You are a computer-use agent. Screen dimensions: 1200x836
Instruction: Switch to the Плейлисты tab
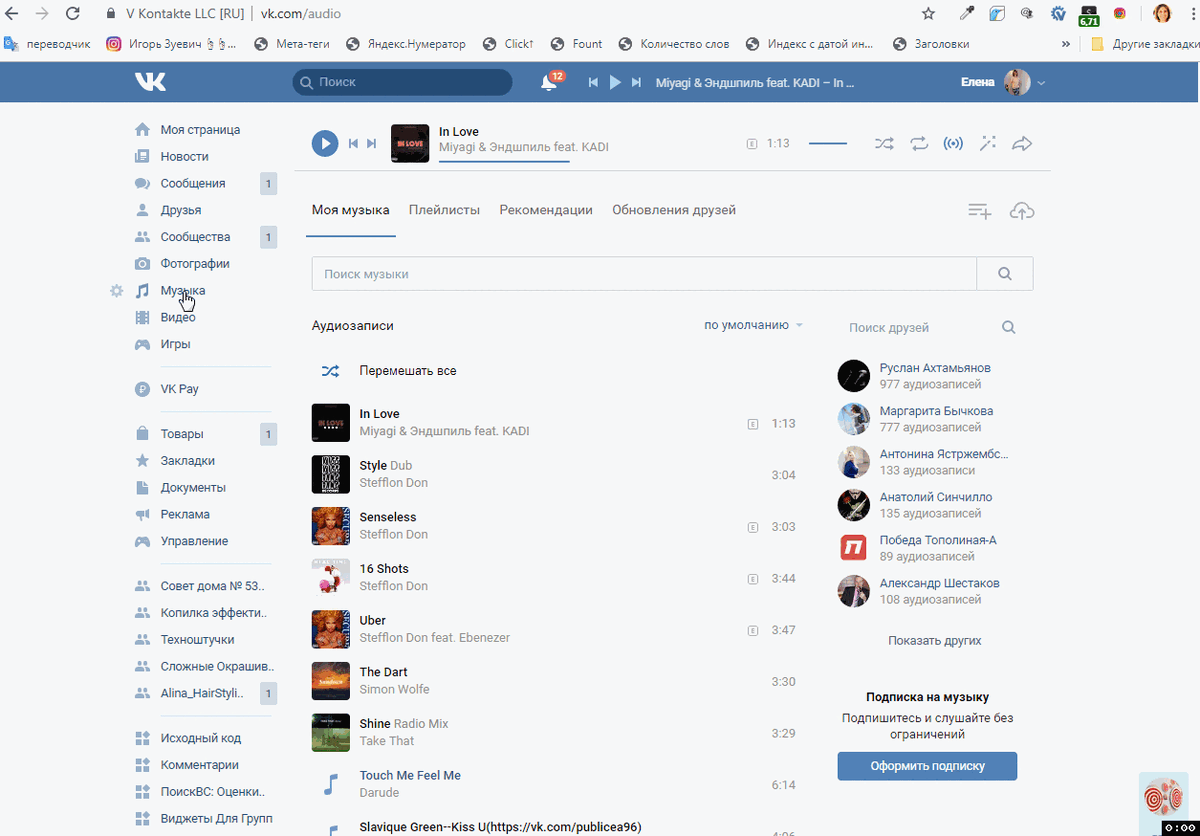(444, 210)
